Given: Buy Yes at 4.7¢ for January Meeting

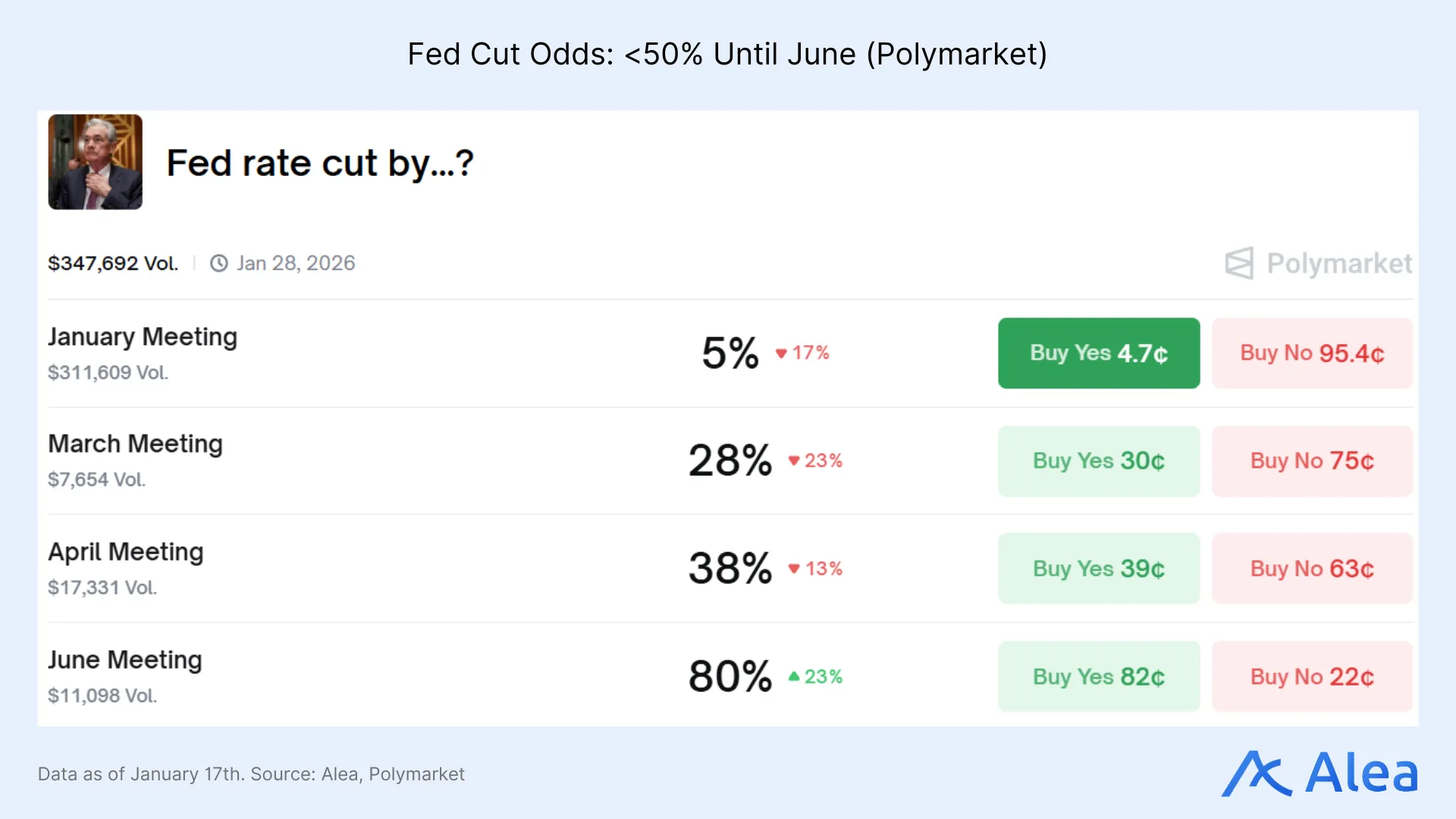Looking at the screenshot, I should (1098, 353).
